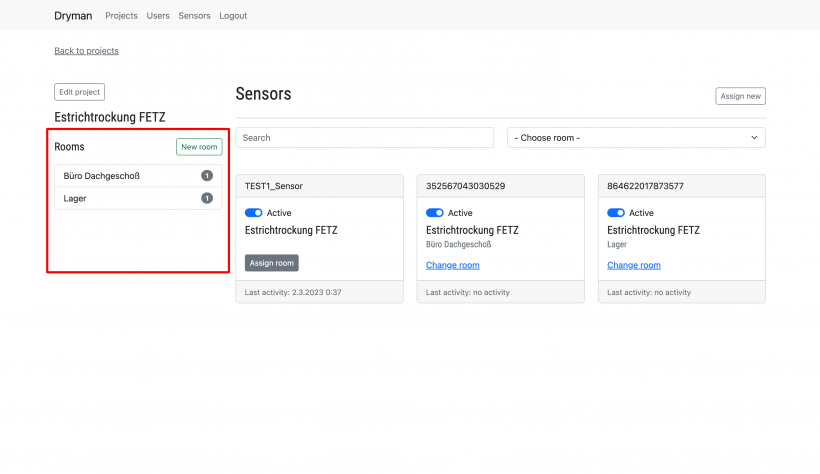Toggle Active switch for TEST1_Sensor
820x474 pixels.
click(254, 213)
